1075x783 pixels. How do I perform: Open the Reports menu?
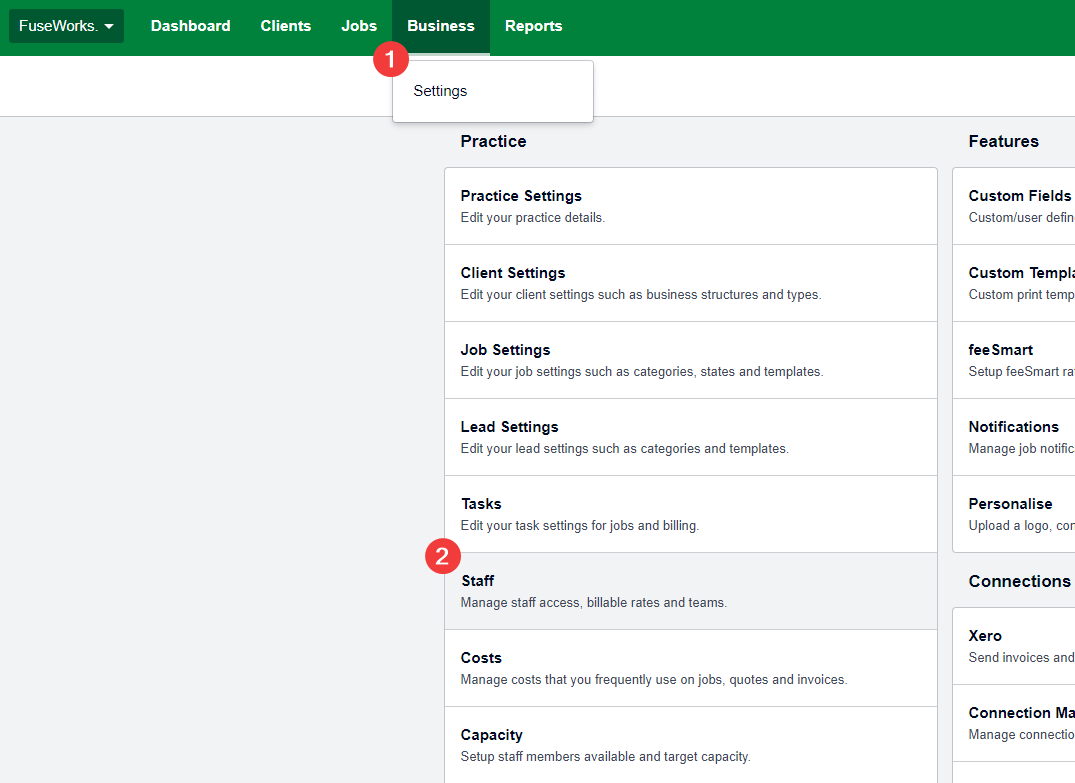[533, 26]
